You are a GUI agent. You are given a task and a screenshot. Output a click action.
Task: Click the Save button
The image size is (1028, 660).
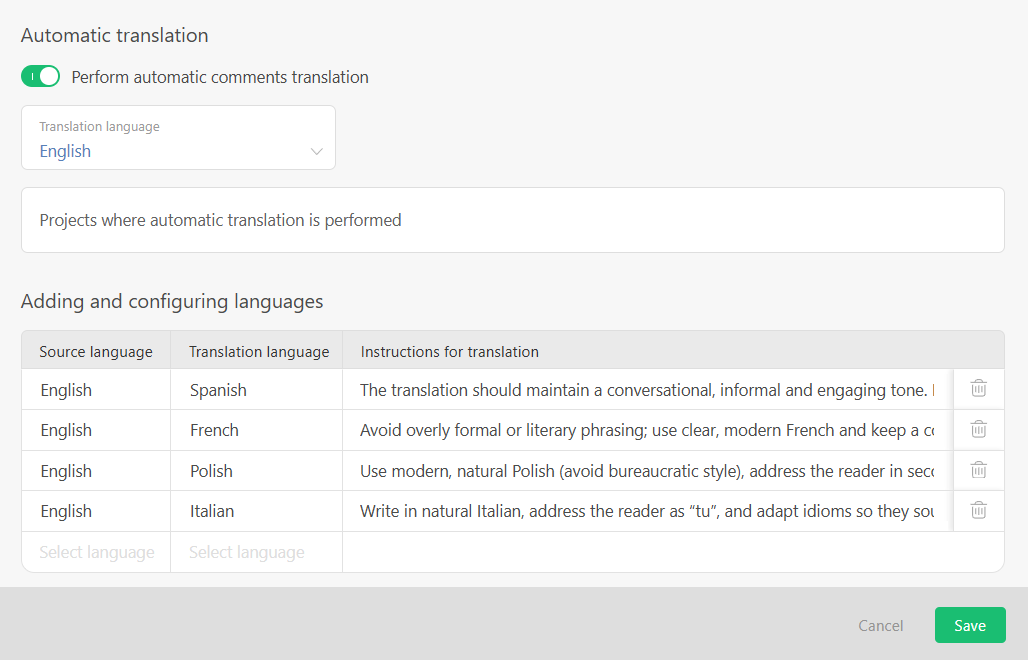coord(969,625)
